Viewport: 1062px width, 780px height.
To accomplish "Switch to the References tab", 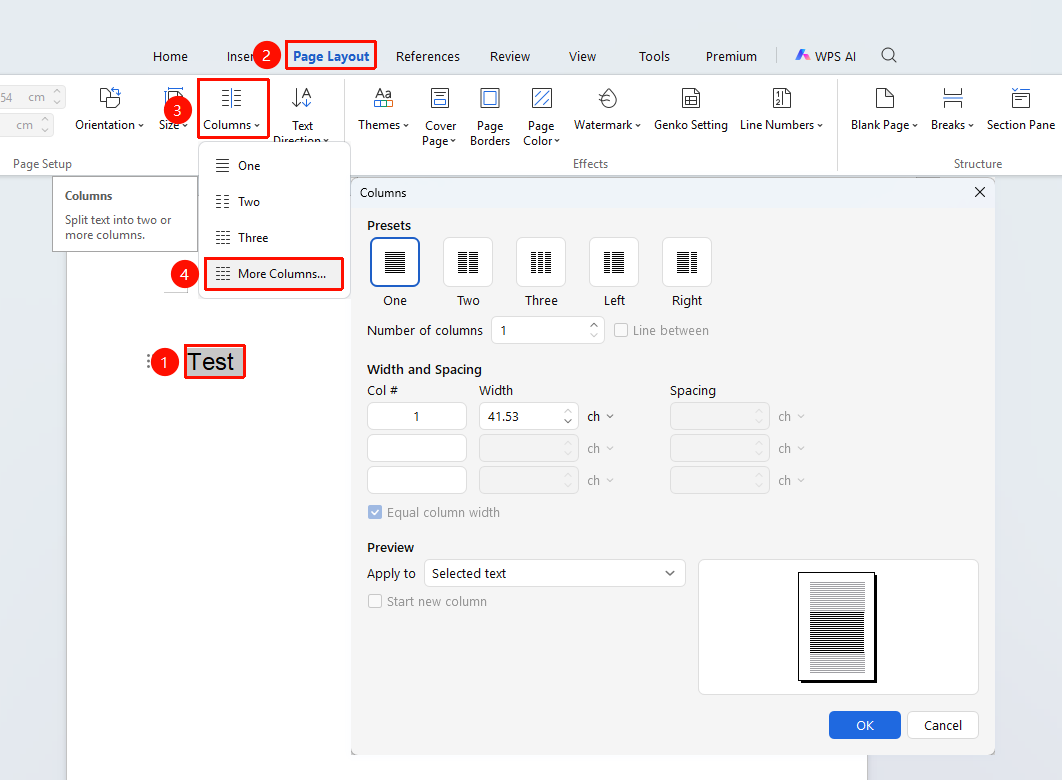I will pos(428,56).
